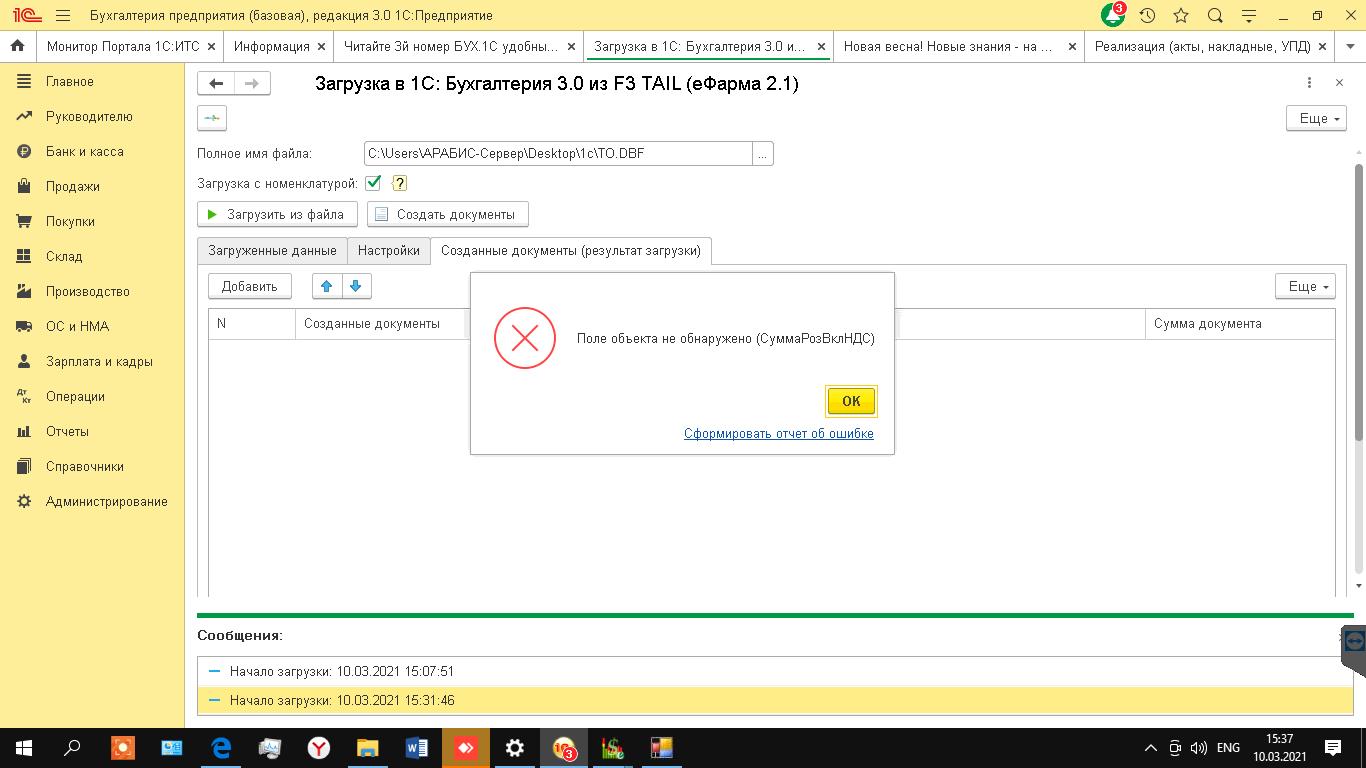Click the 'Создать документы' button
This screenshot has height=768, width=1366.
pos(447,214)
